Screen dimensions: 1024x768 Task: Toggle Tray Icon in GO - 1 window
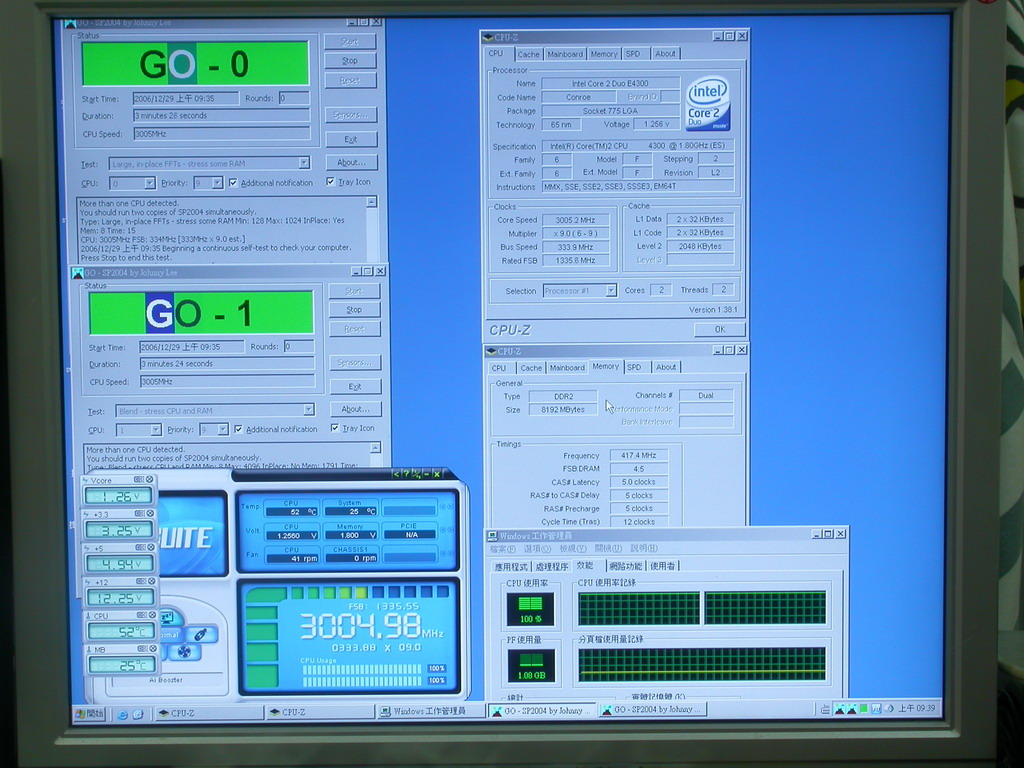tap(335, 428)
